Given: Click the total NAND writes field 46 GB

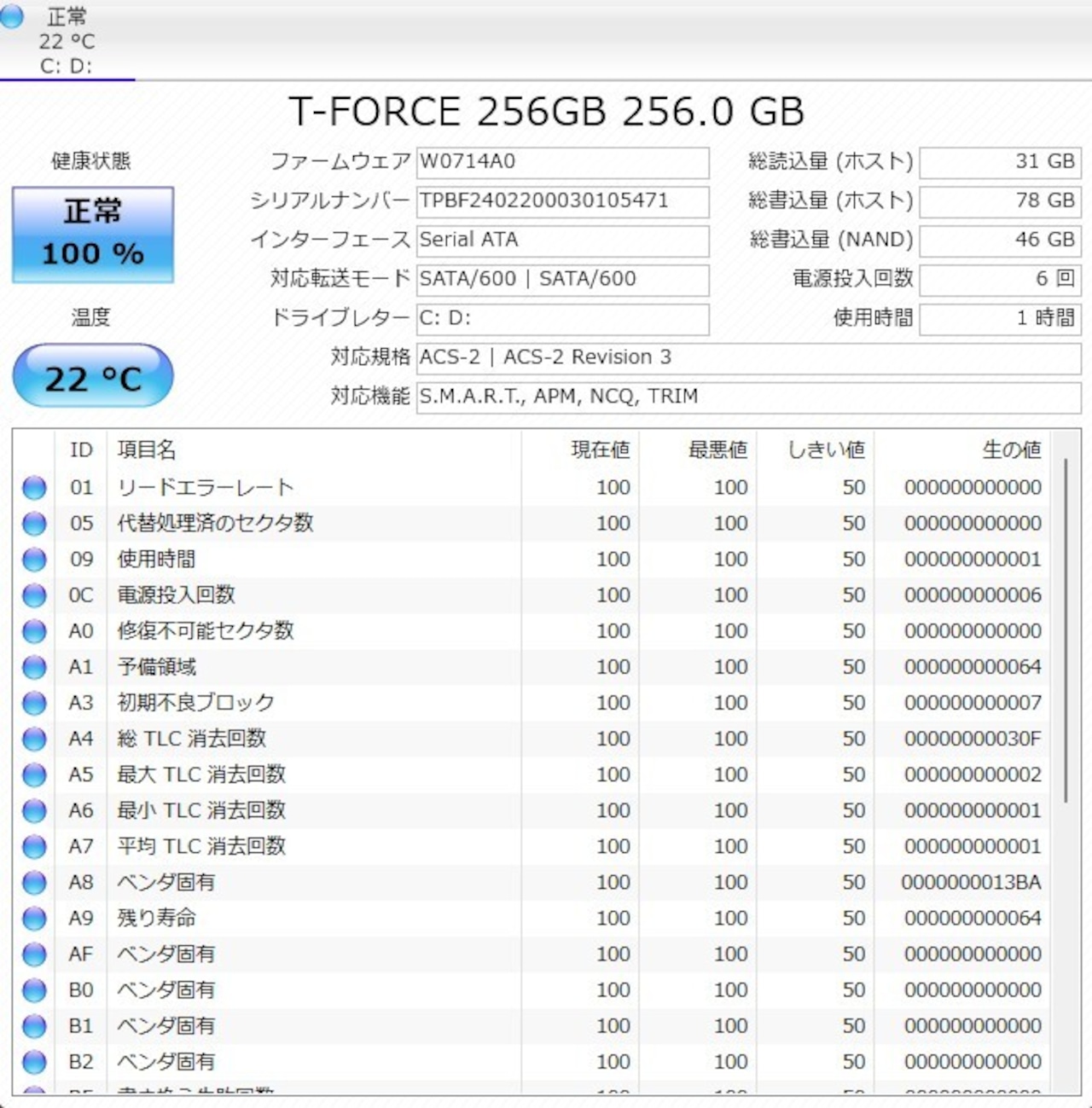Looking at the screenshot, I should click(1001, 241).
